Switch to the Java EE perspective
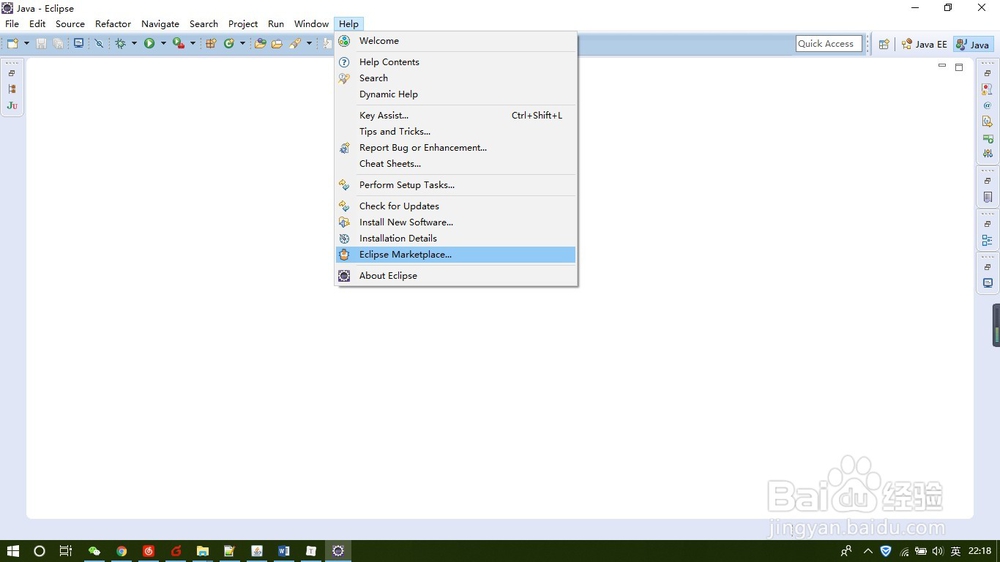 (925, 44)
